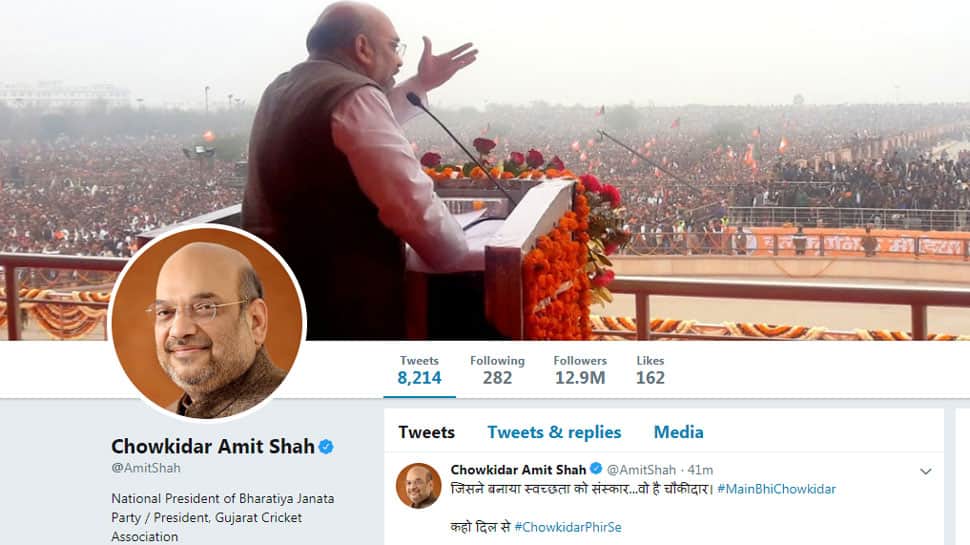Screen dimensions: 970x545
Task: Click the @AmitShah handle under profile name
Action: (x=146, y=468)
